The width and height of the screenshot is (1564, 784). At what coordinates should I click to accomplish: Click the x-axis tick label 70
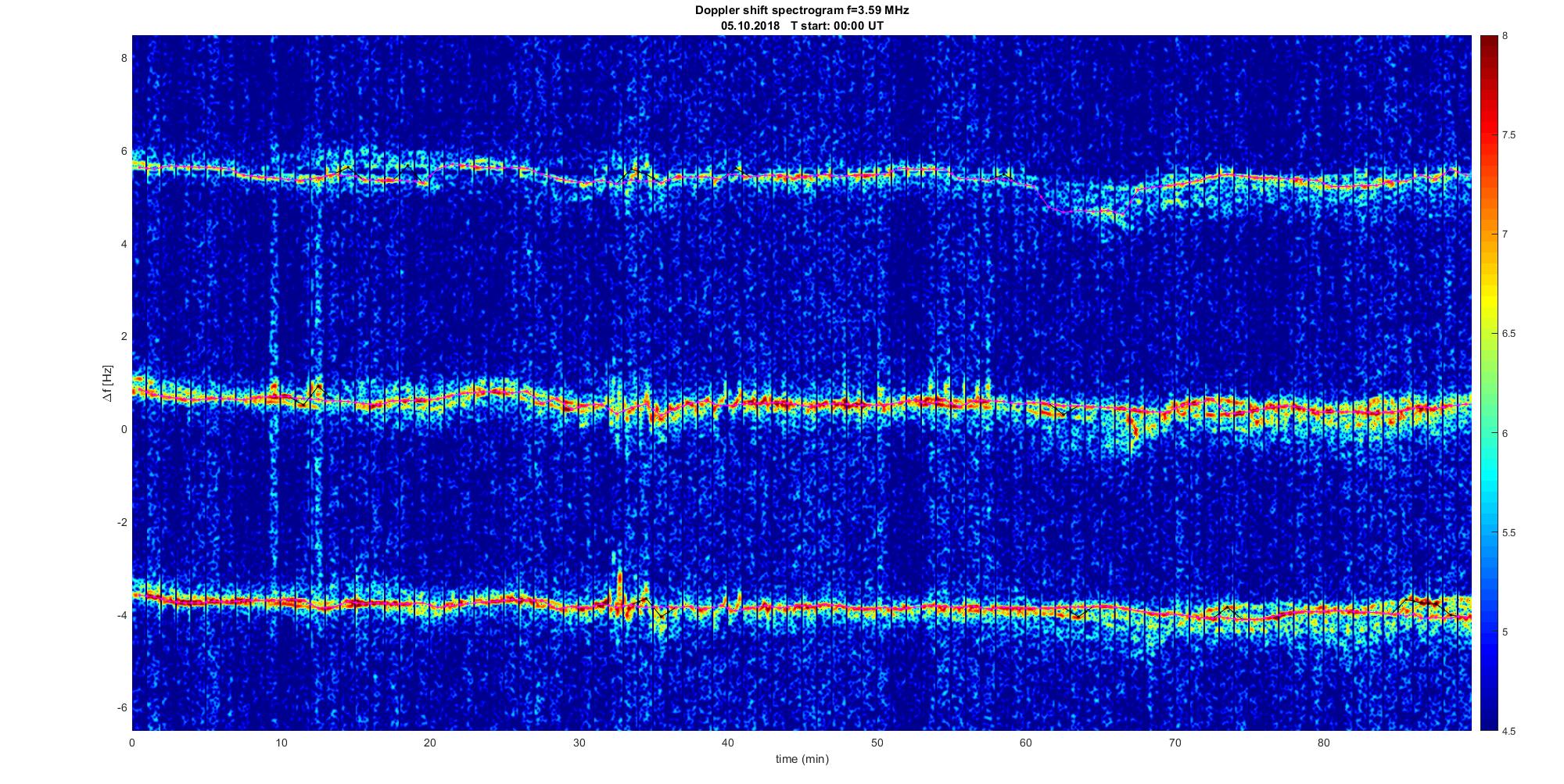click(1175, 743)
